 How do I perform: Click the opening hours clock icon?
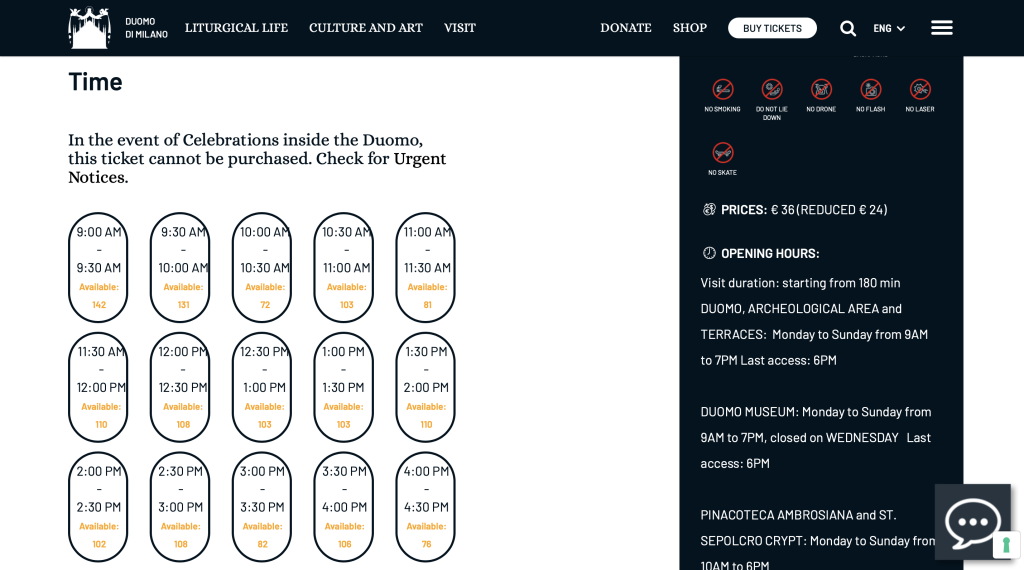[x=709, y=253]
